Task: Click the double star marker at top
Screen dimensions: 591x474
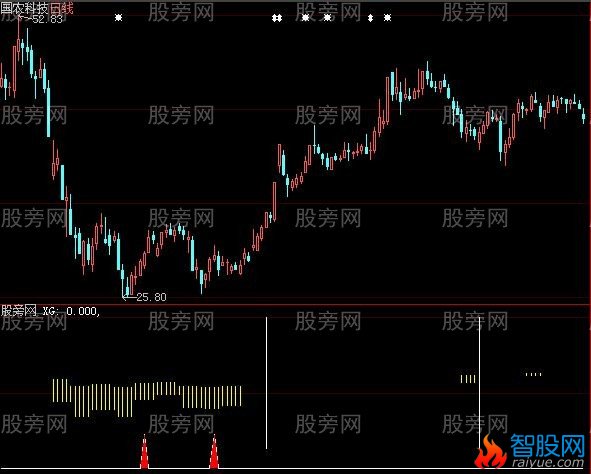Action: (x=277, y=18)
